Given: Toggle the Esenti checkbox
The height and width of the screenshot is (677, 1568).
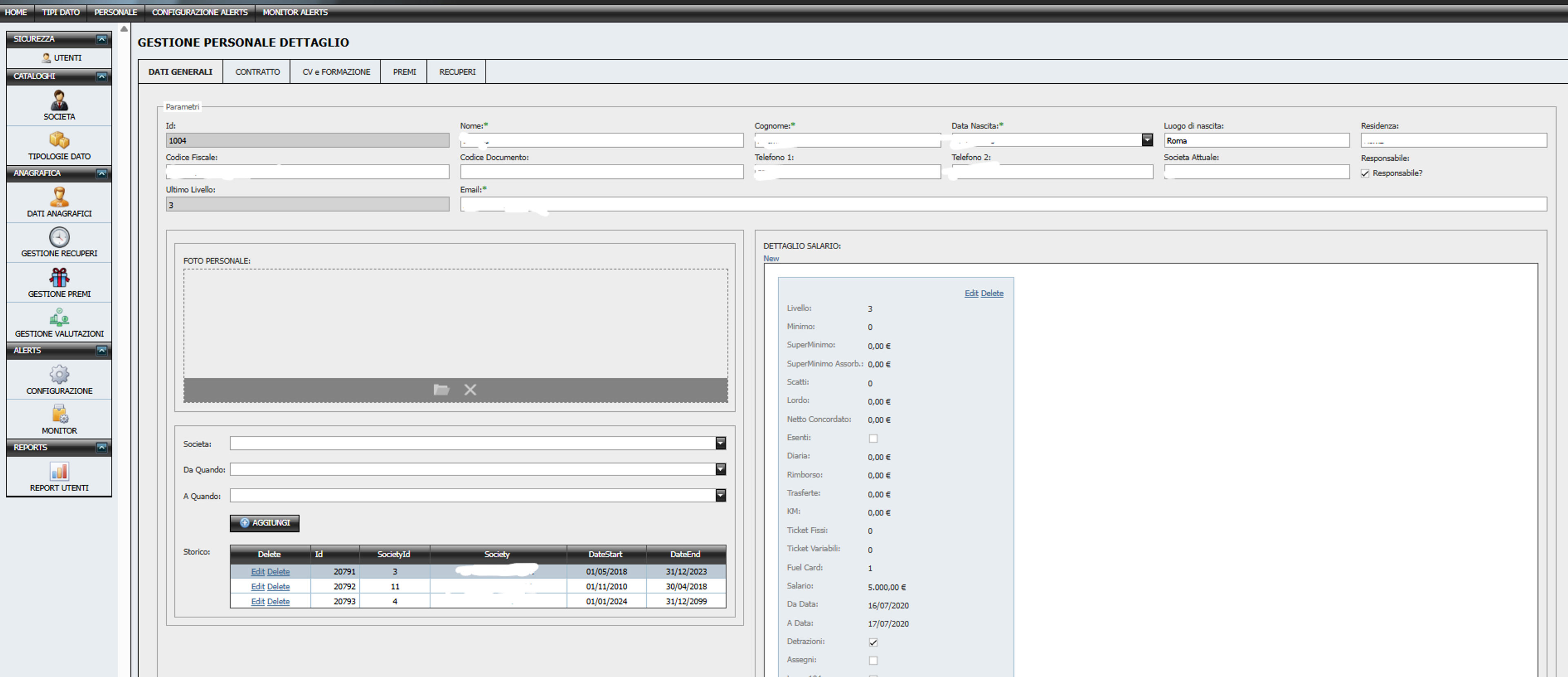Looking at the screenshot, I should [873, 439].
